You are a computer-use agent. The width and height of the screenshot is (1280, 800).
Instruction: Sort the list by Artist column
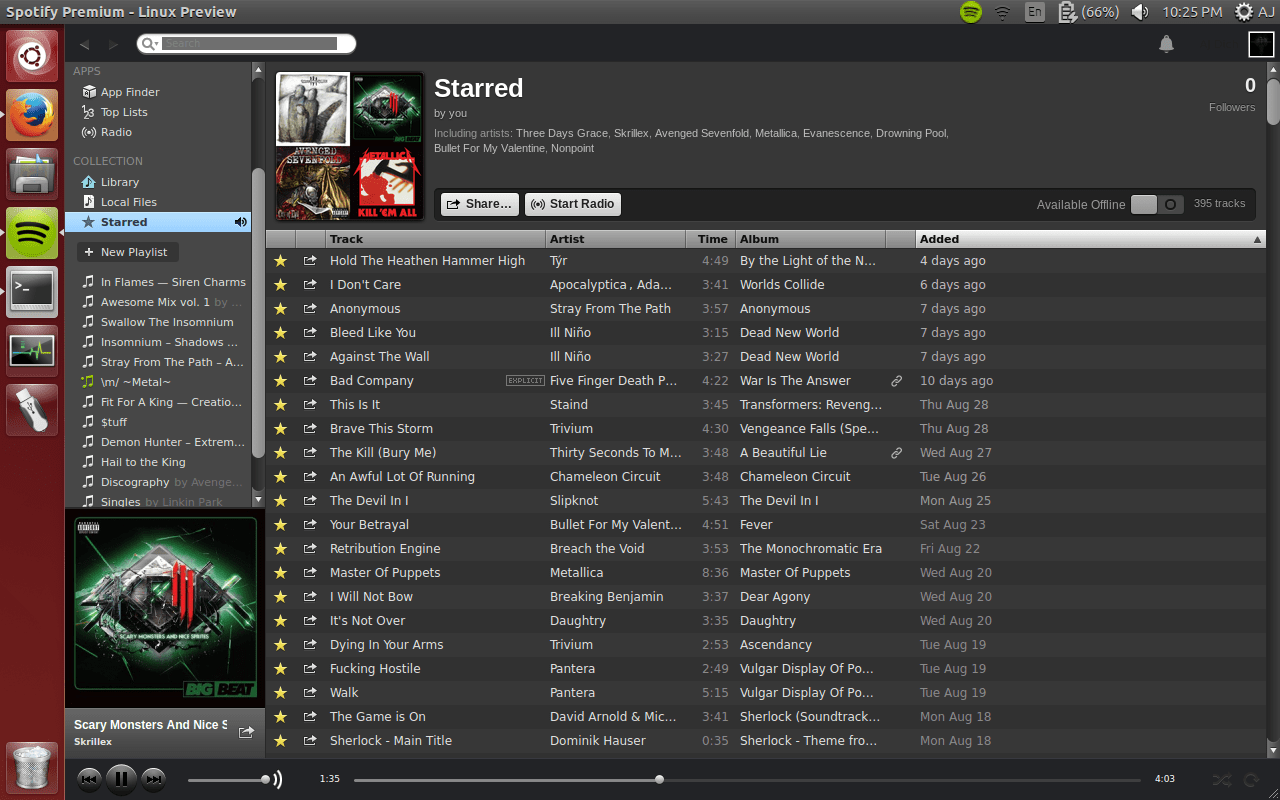(x=616, y=239)
